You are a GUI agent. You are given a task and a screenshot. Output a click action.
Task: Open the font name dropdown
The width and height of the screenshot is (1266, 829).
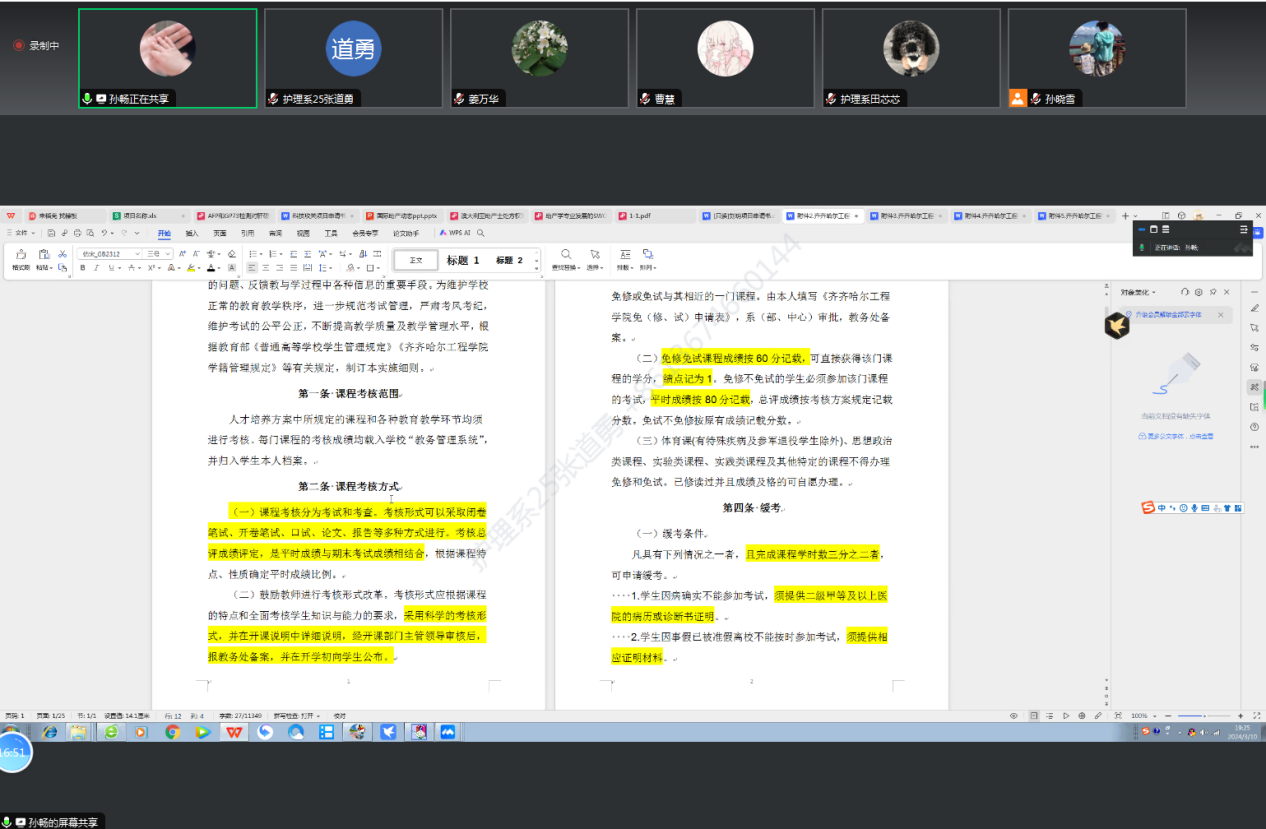pos(110,254)
